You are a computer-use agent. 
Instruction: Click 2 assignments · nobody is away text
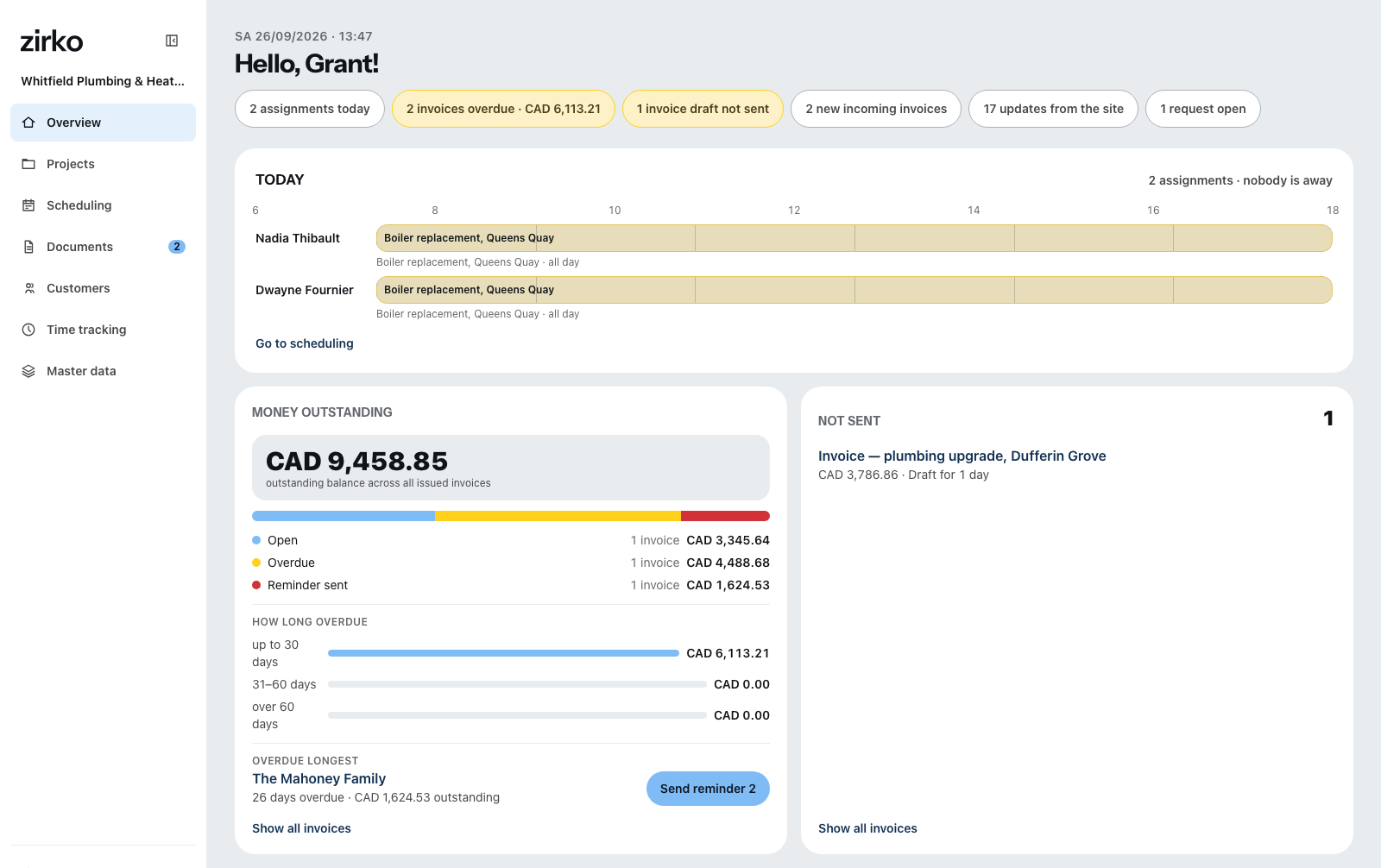[x=1240, y=180]
